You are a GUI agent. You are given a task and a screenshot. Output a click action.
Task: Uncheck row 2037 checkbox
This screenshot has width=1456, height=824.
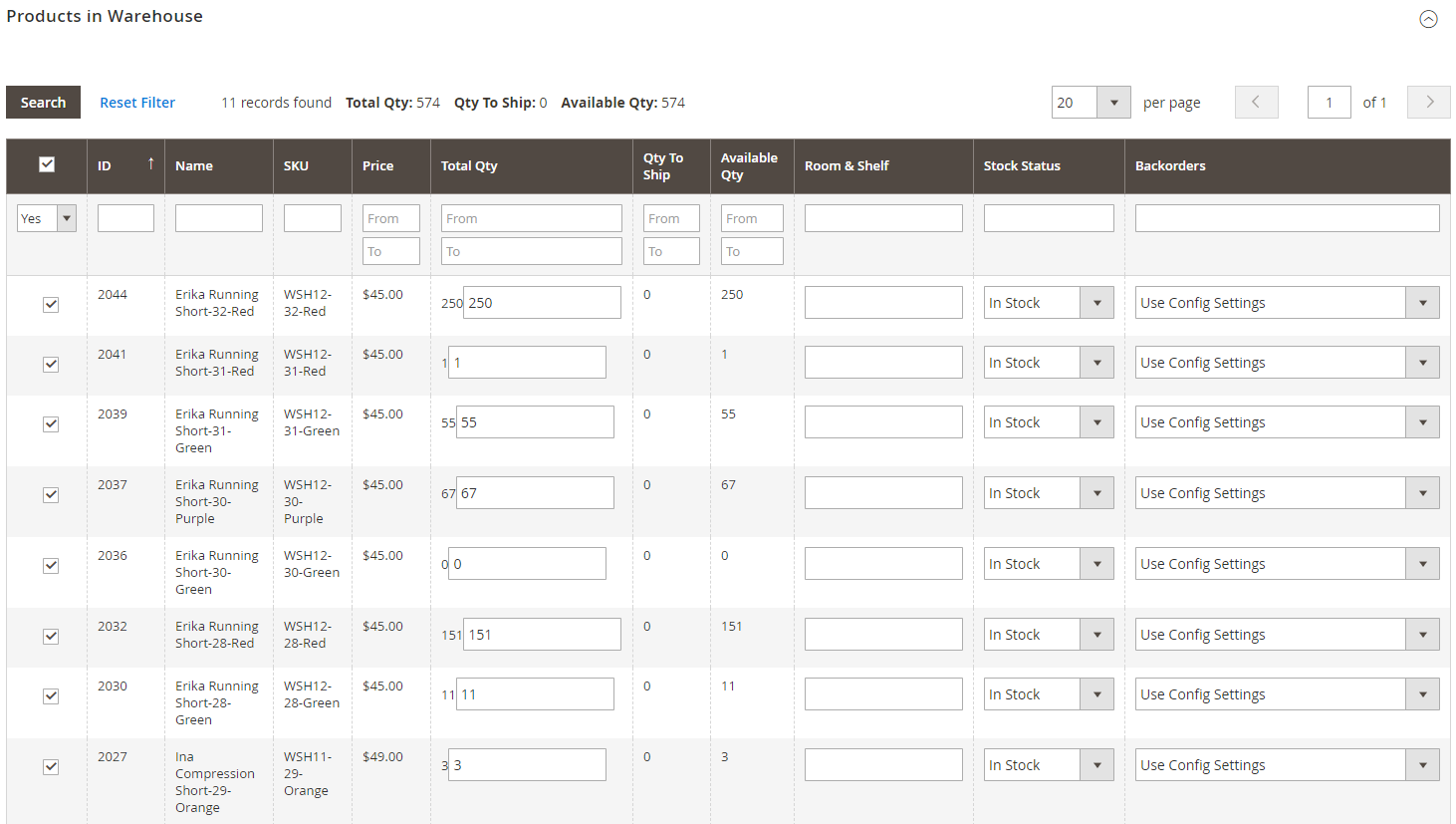click(x=51, y=494)
